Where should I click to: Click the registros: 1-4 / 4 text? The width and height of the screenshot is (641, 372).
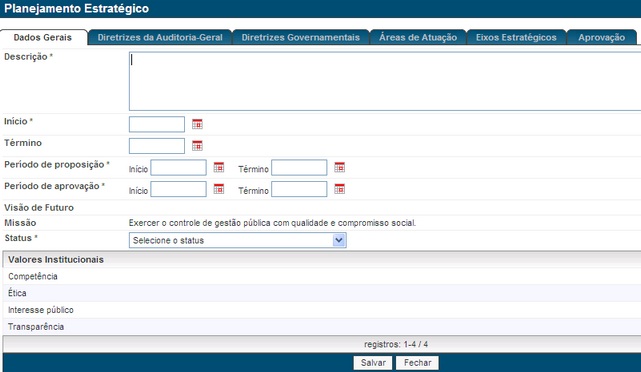396,344
